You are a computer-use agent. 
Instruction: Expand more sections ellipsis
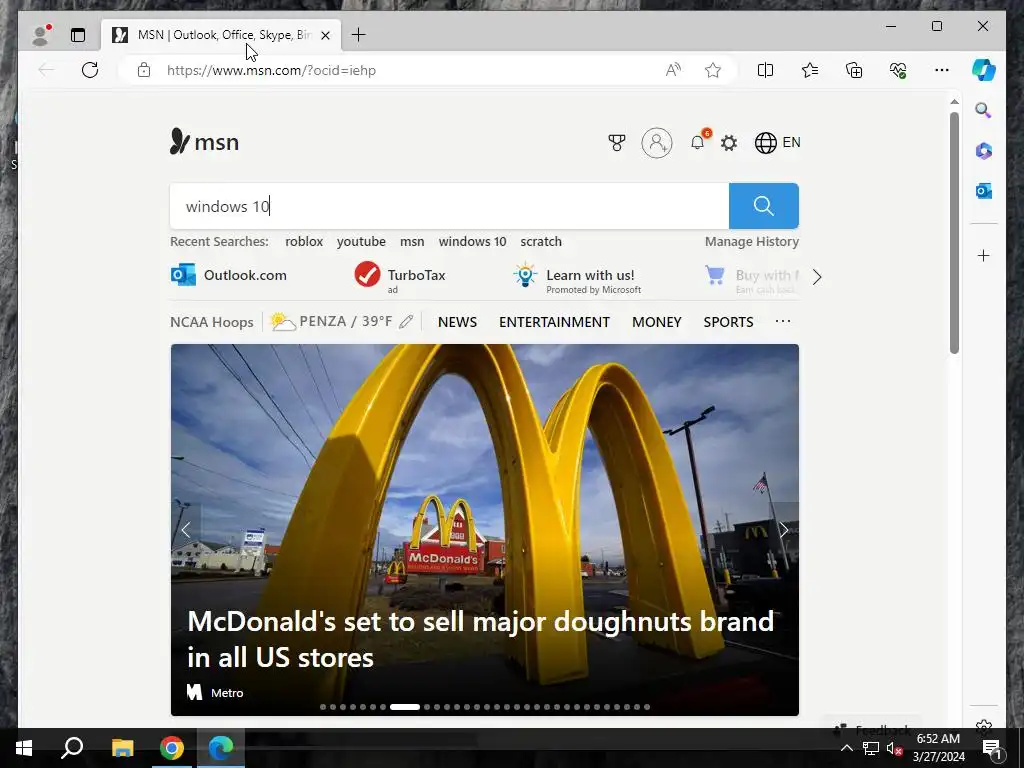click(x=782, y=321)
